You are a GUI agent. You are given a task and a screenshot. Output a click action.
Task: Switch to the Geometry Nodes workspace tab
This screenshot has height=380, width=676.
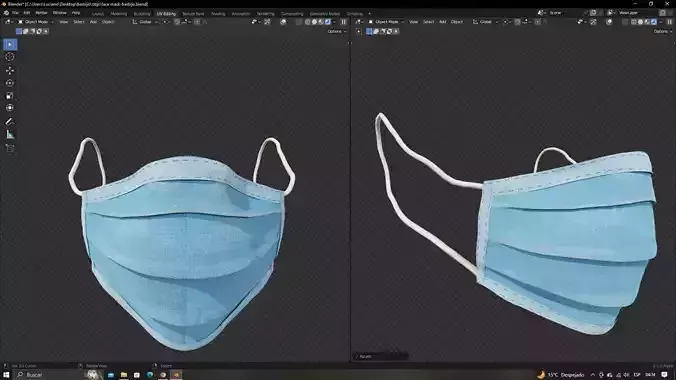(x=325, y=14)
